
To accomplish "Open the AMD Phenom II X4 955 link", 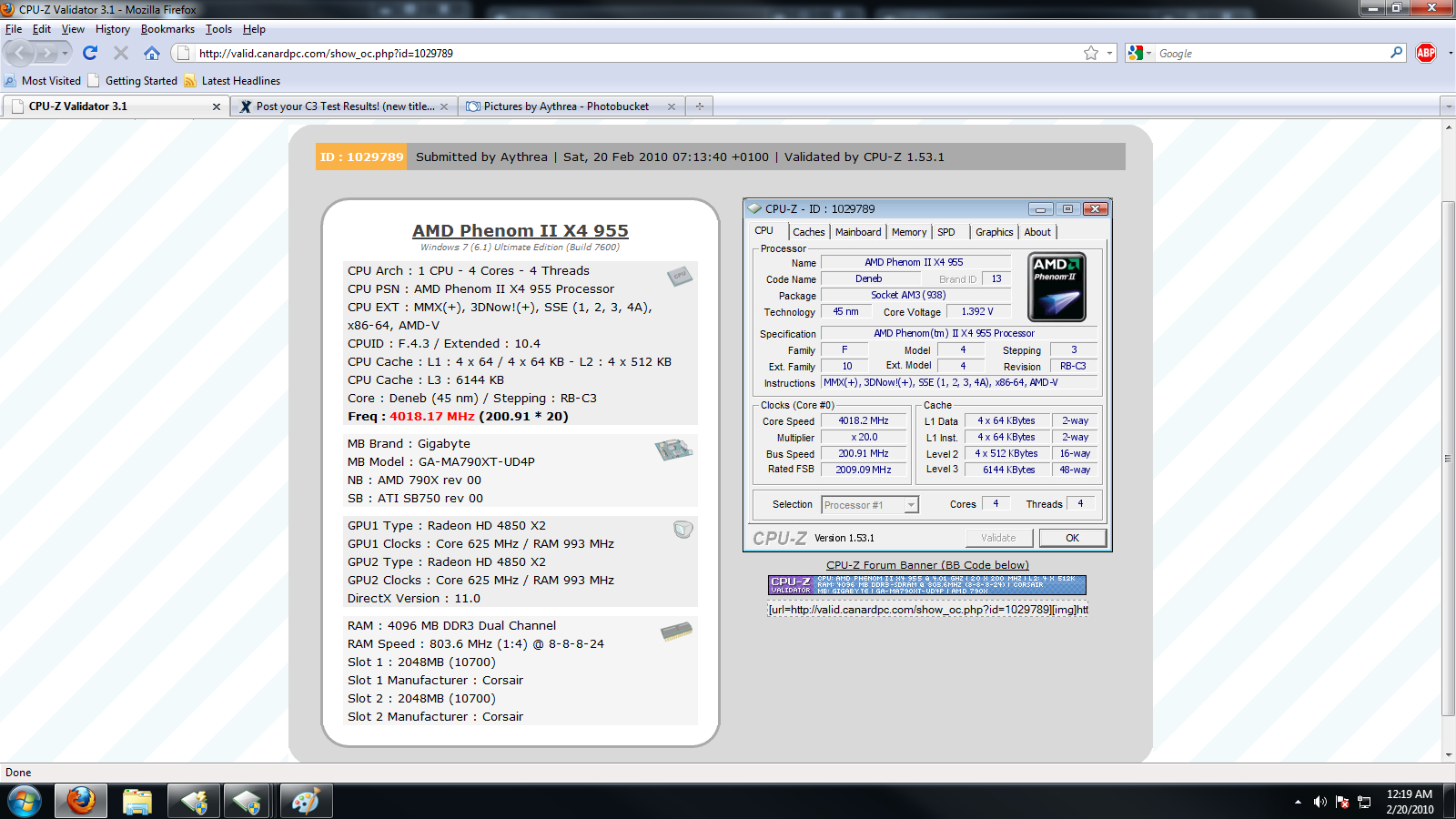I will 520,231.
